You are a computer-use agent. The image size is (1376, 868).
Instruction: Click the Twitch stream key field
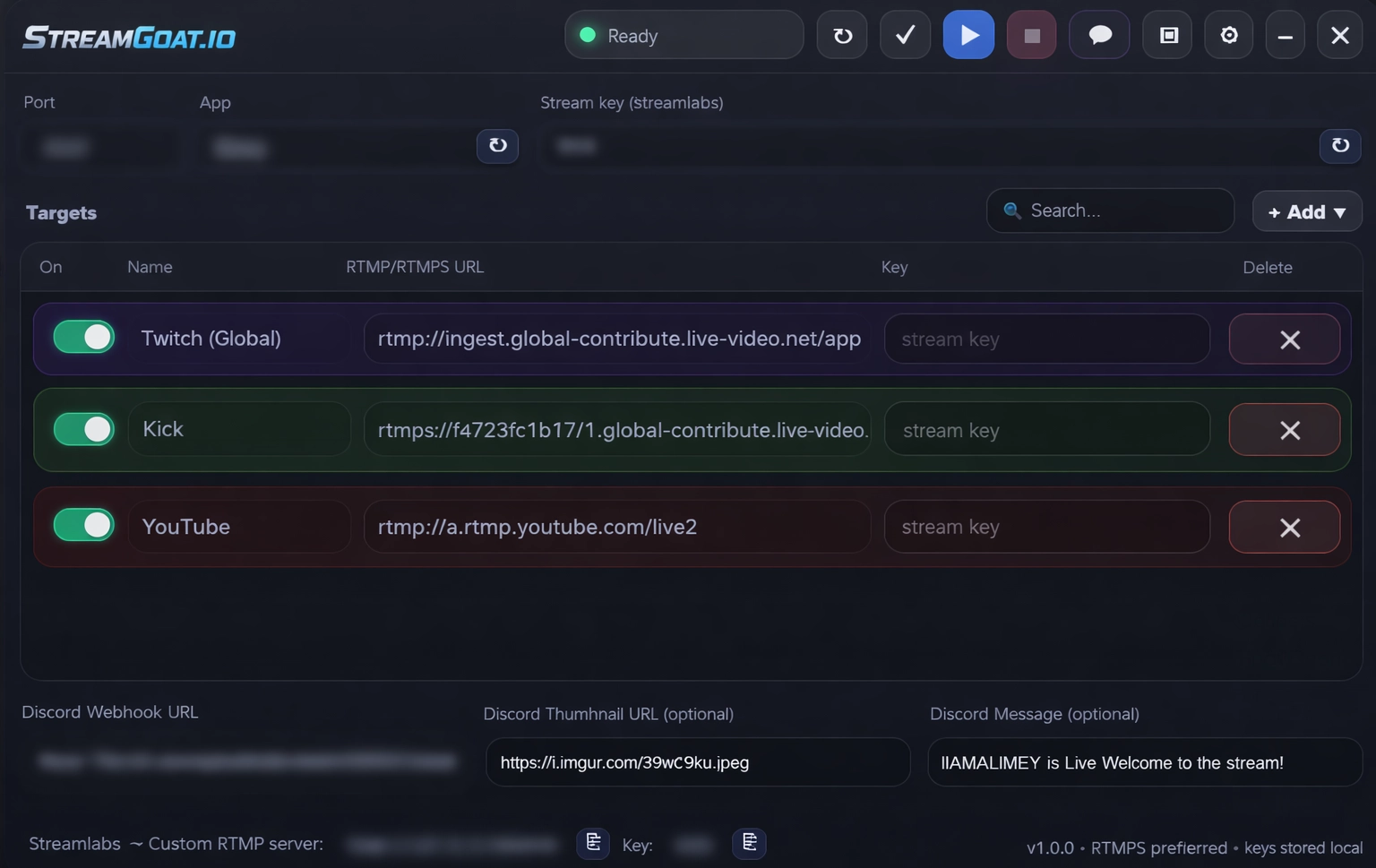(x=1046, y=339)
